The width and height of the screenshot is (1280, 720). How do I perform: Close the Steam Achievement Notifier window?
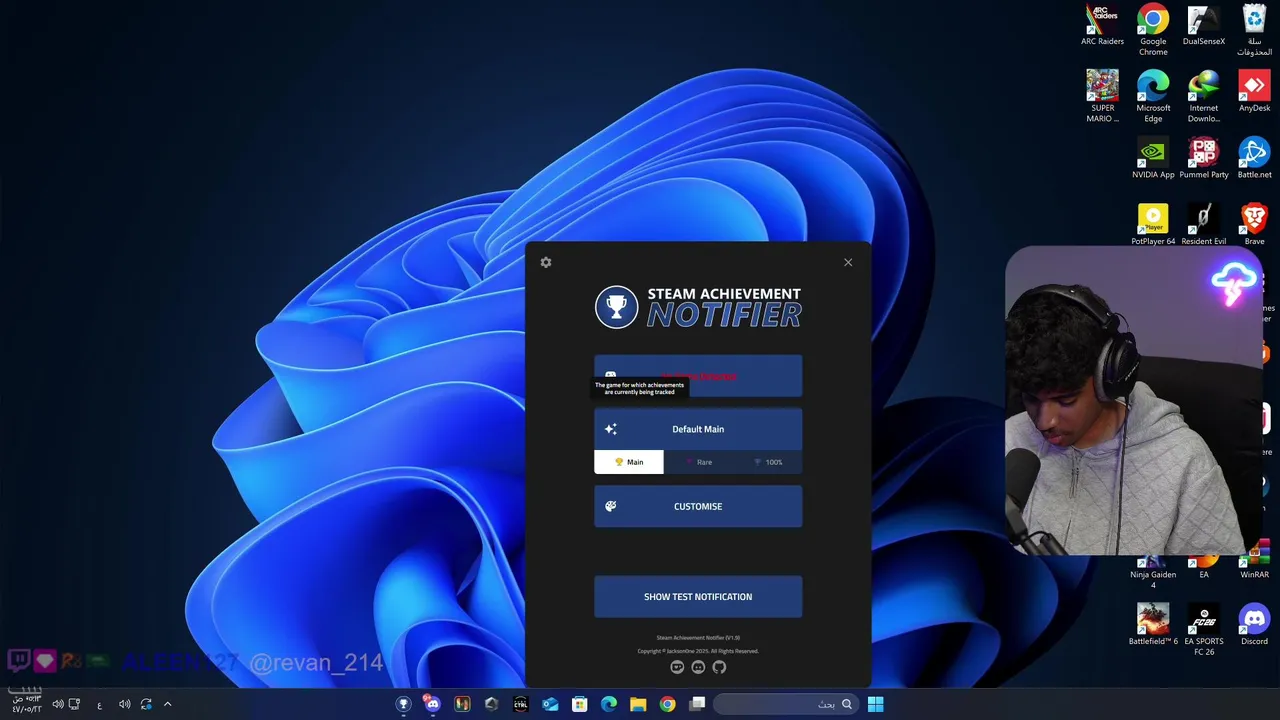(x=848, y=262)
